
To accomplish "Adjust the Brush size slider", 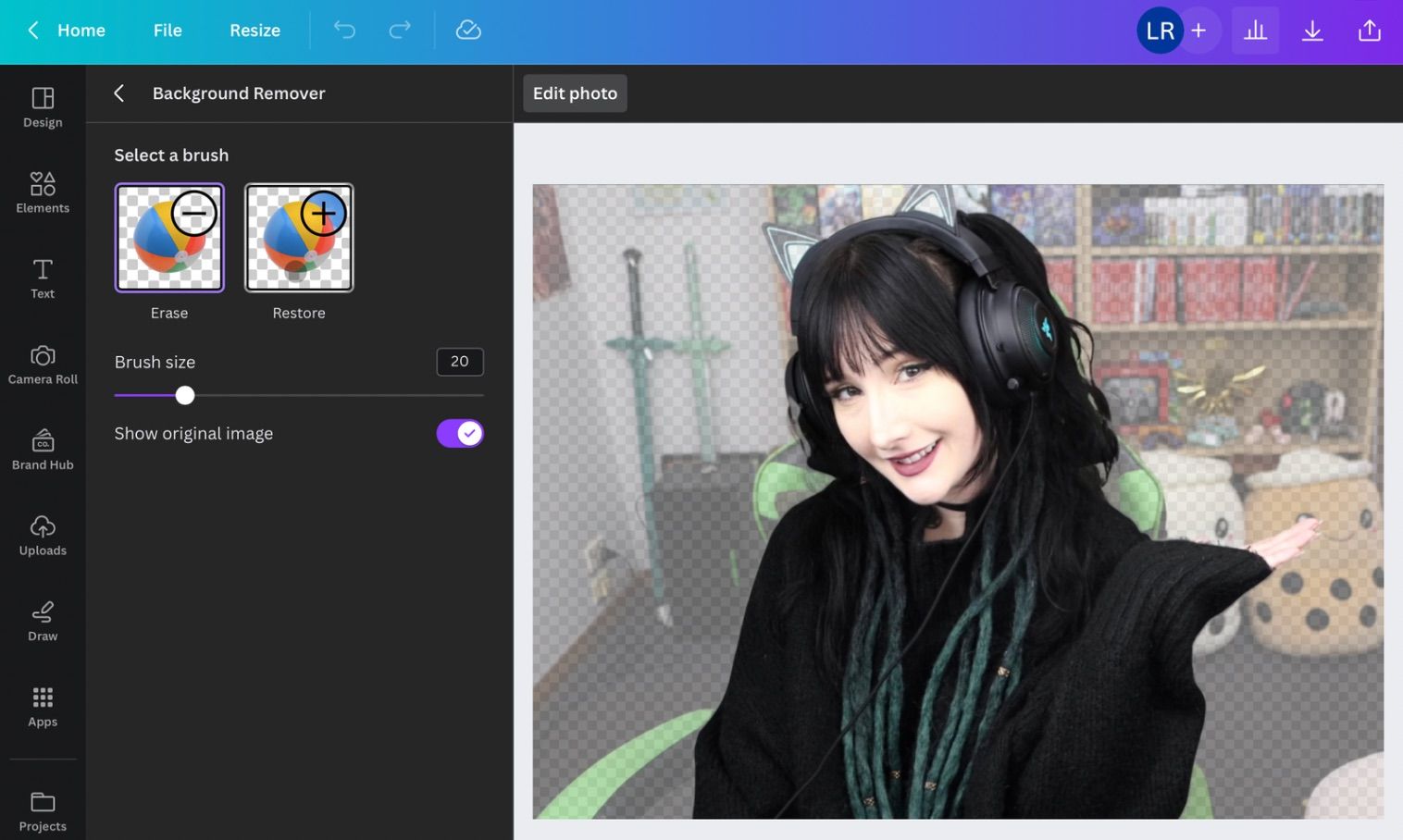I will pyautogui.click(x=184, y=395).
